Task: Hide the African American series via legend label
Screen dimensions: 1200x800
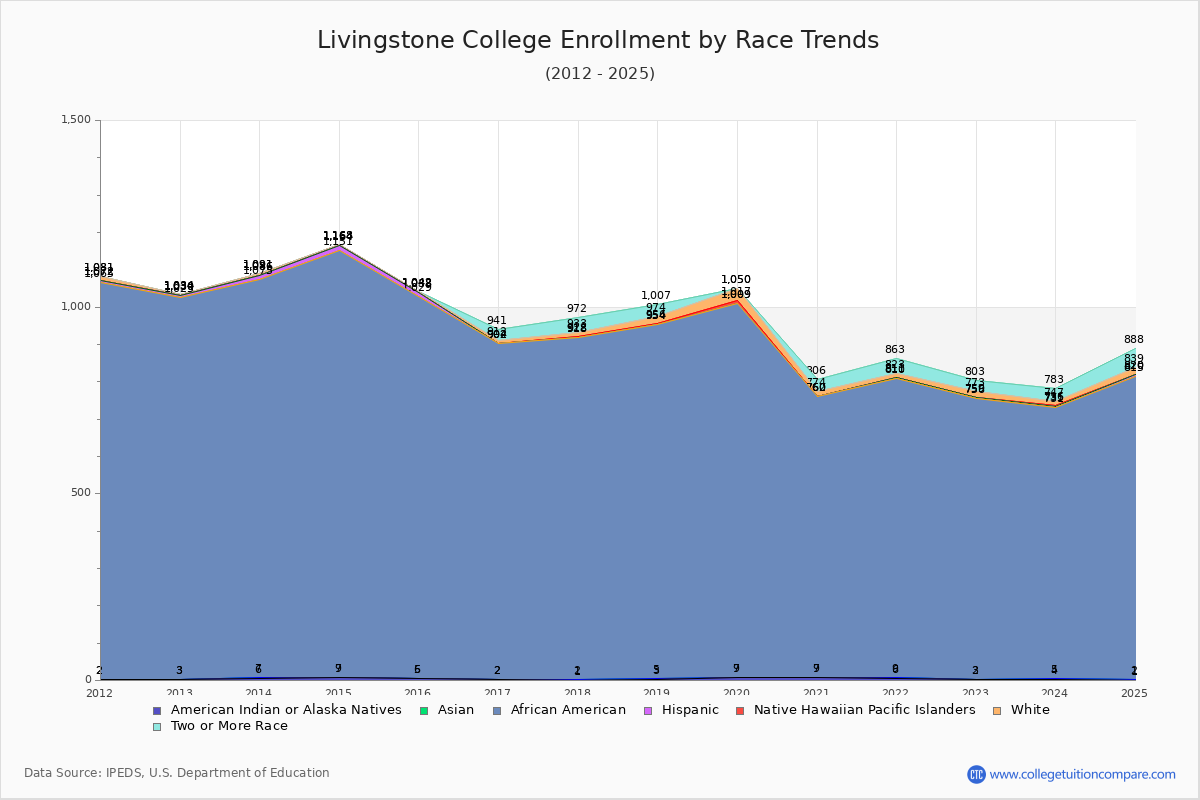Action: pos(568,710)
